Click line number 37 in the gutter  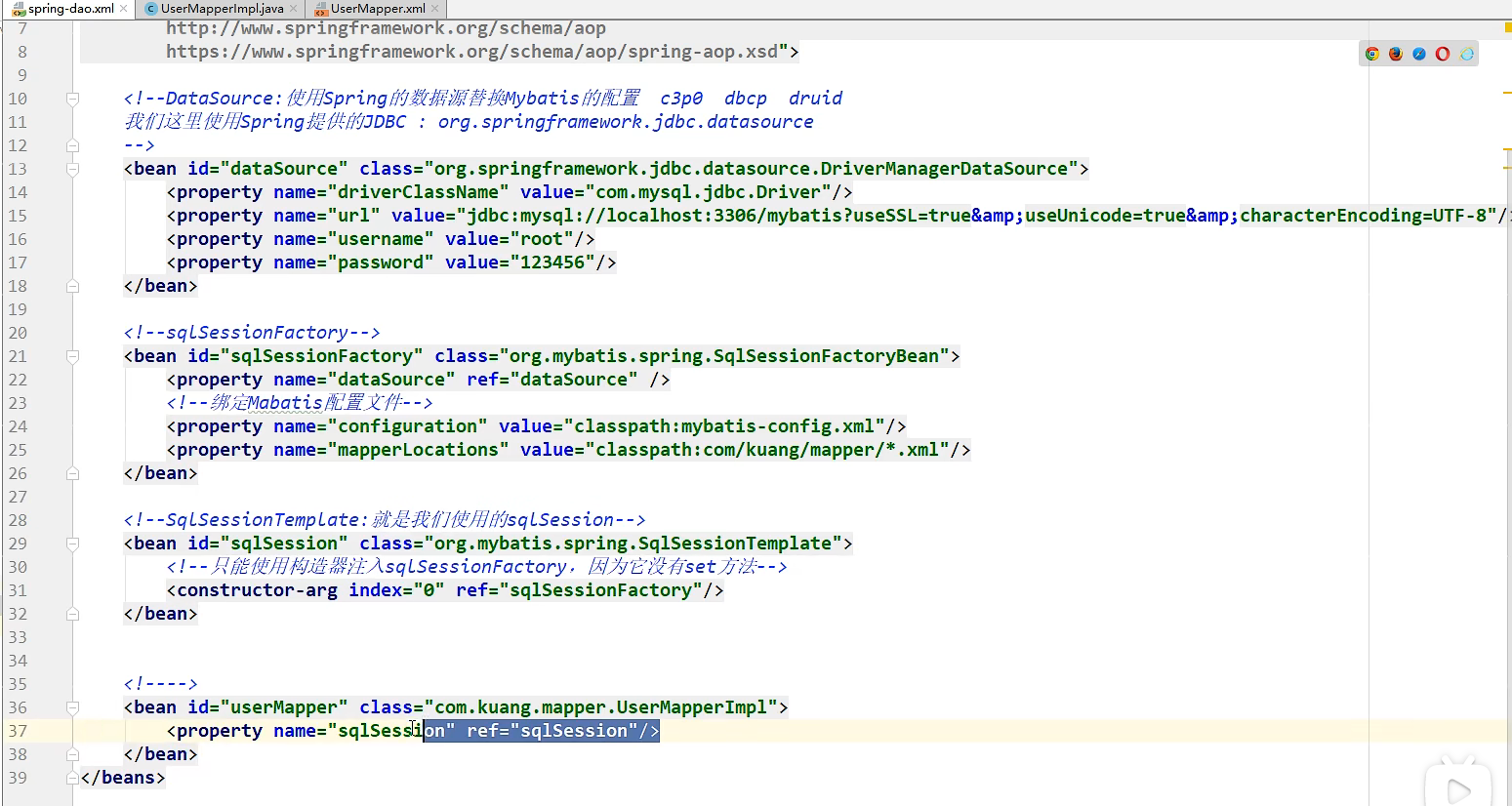[18, 731]
